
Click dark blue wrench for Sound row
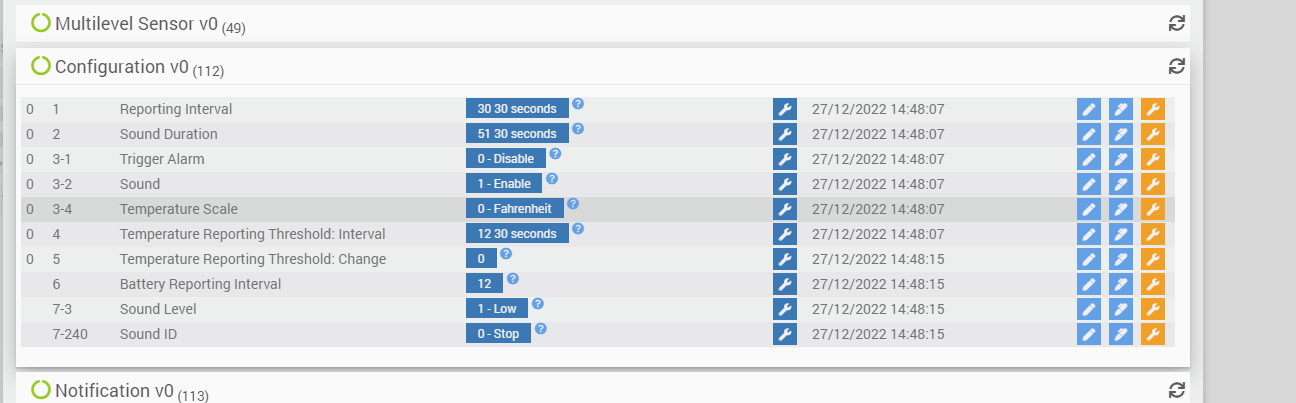click(x=785, y=184)
